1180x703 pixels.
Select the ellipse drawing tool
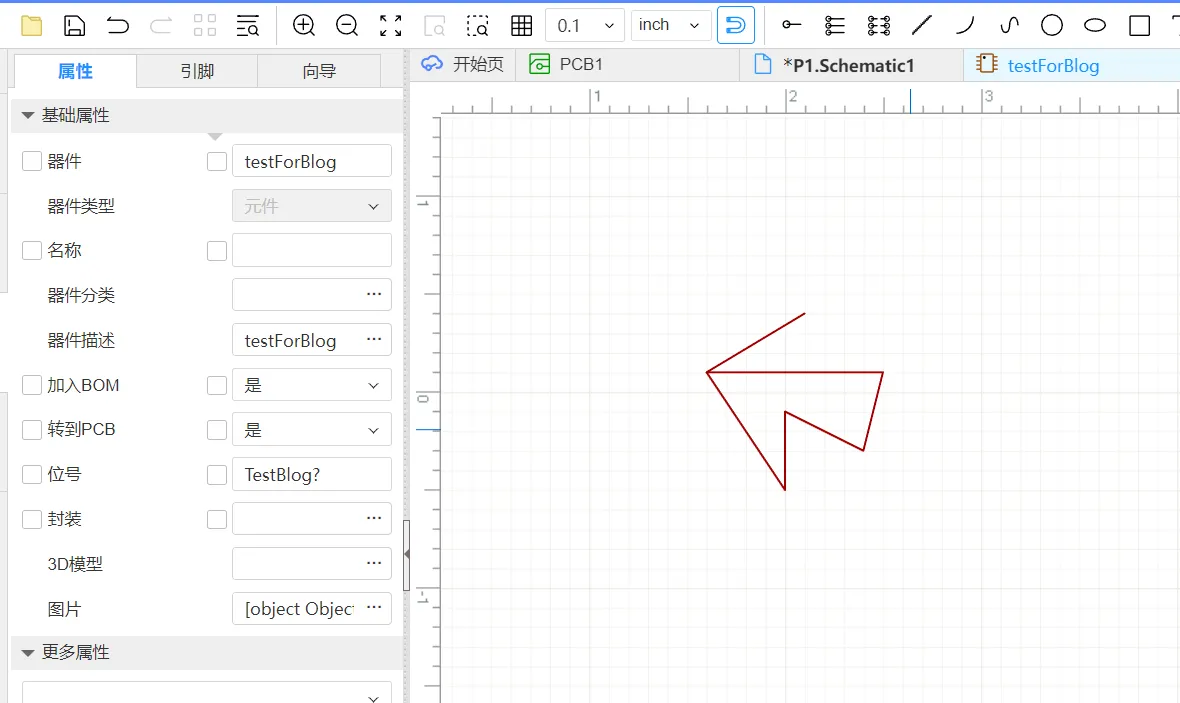pos(1095,26)
